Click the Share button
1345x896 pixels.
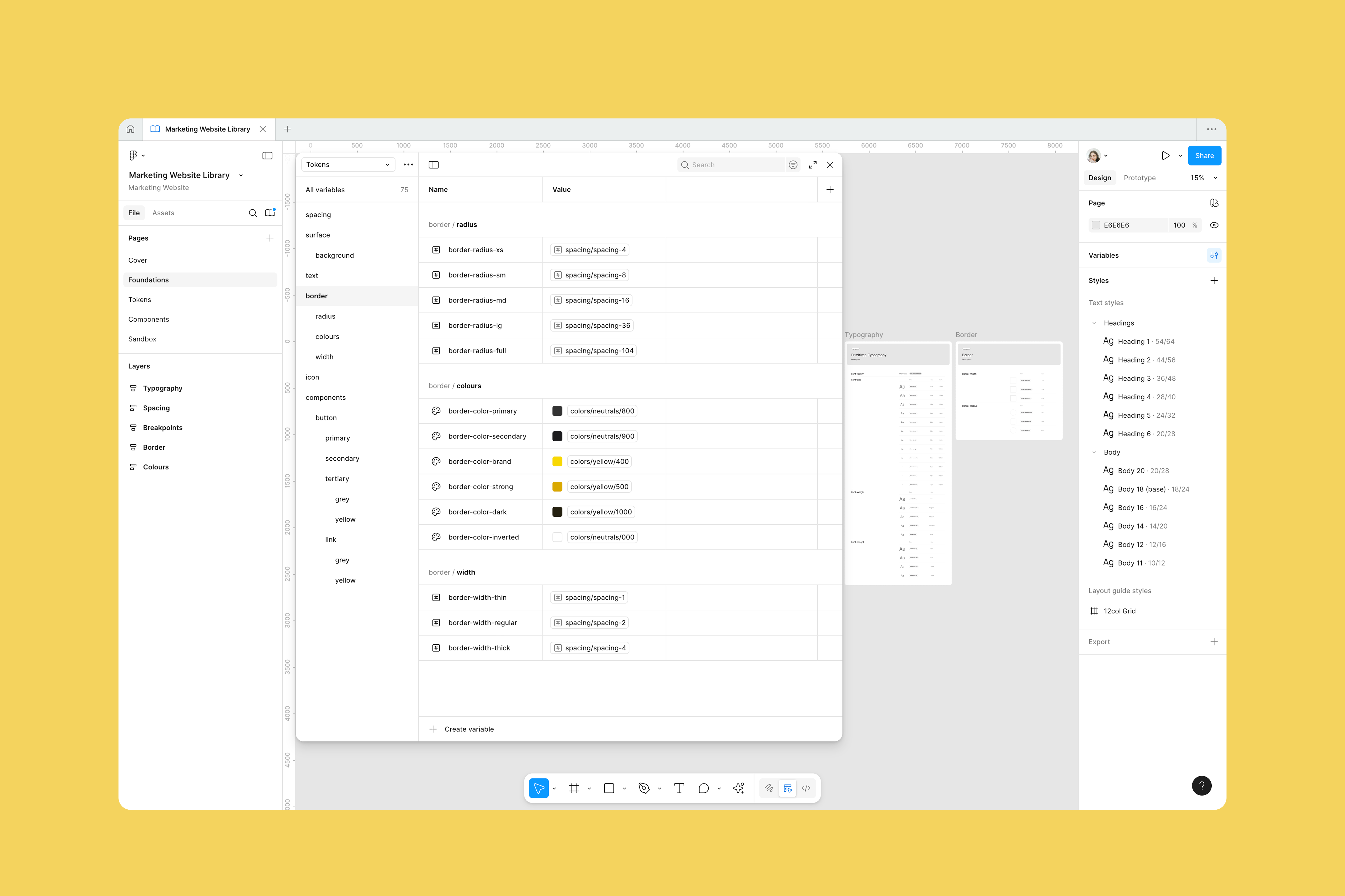(1204, 155)
